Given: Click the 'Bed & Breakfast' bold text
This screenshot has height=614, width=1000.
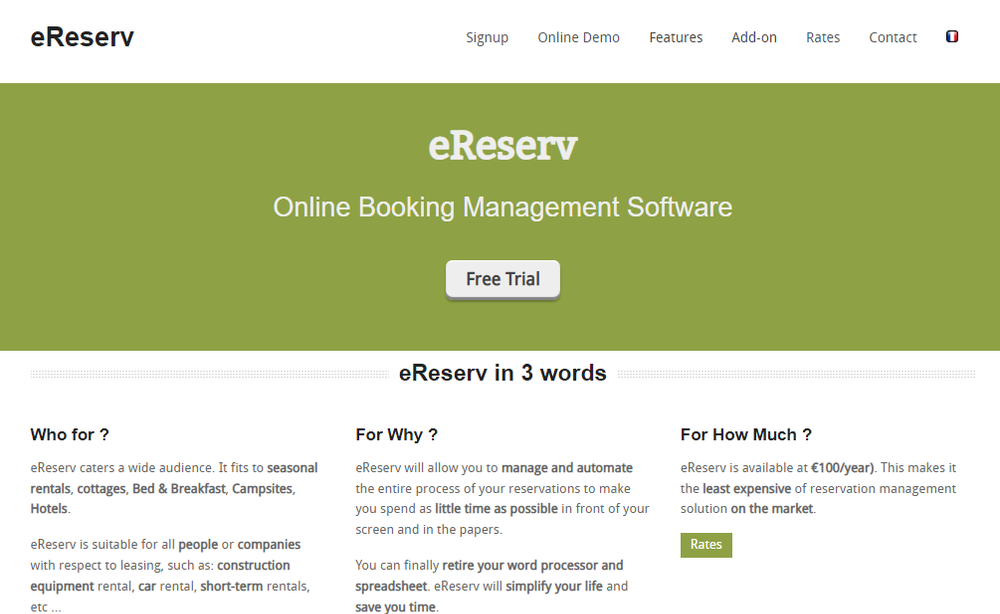Looking at the screenshot, I should 179,488.
